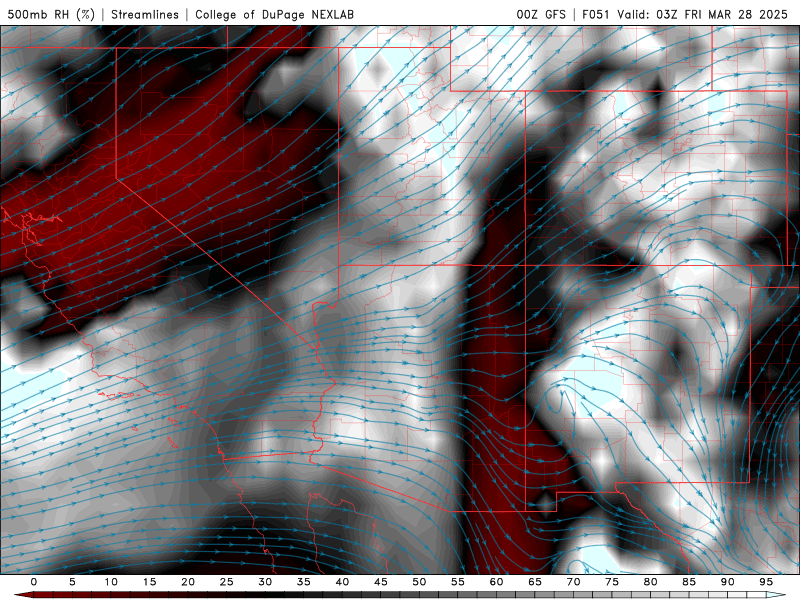
Task: Click 'Valid: 03Z FRI MAR 28 2025' text
Action: 703,14
